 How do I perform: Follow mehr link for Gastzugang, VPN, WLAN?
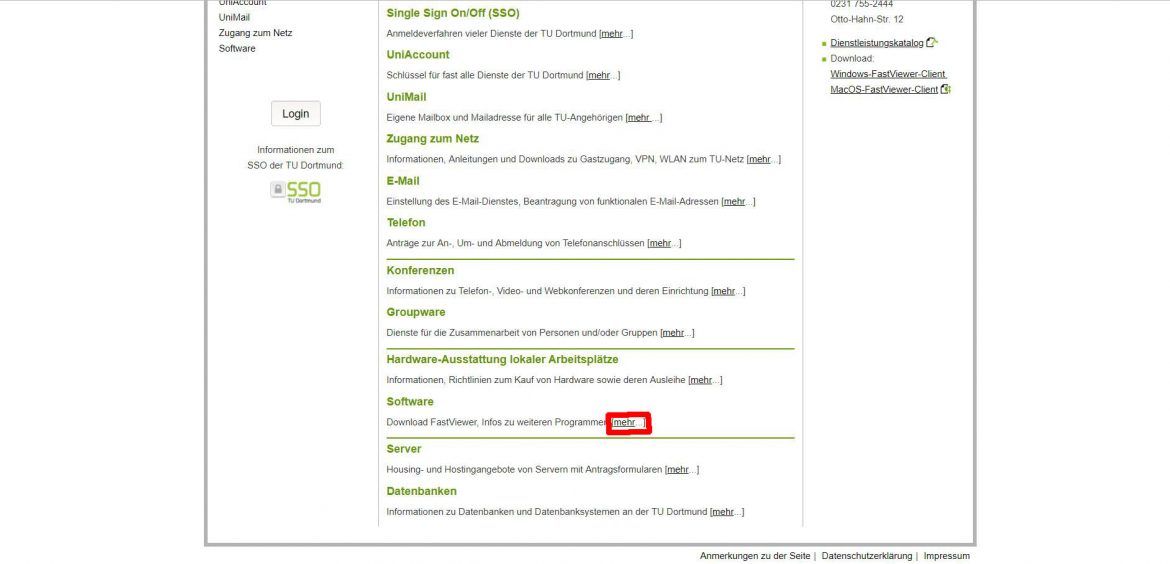[x=760, y=160]
